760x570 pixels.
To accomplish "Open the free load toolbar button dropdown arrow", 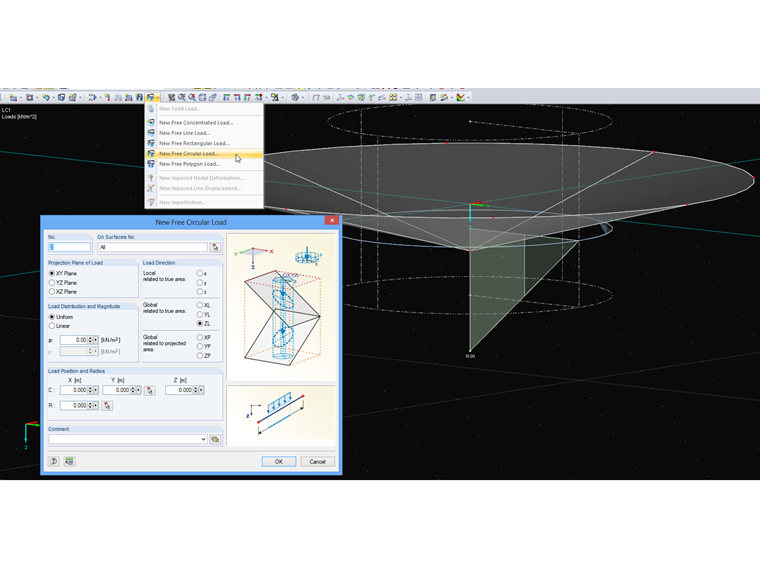I will [x=158, y=98].
